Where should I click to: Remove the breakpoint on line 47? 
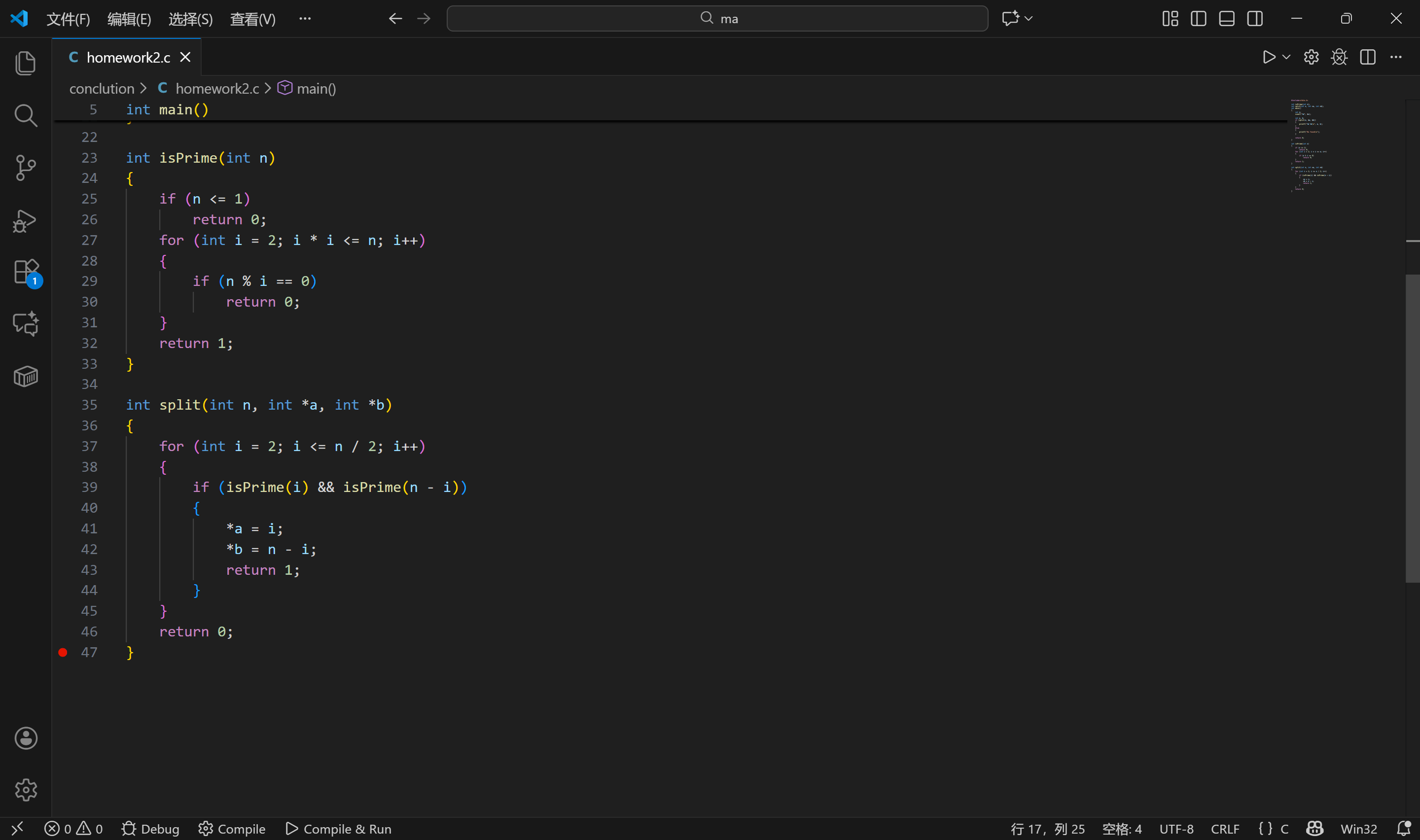coord(63,653)
